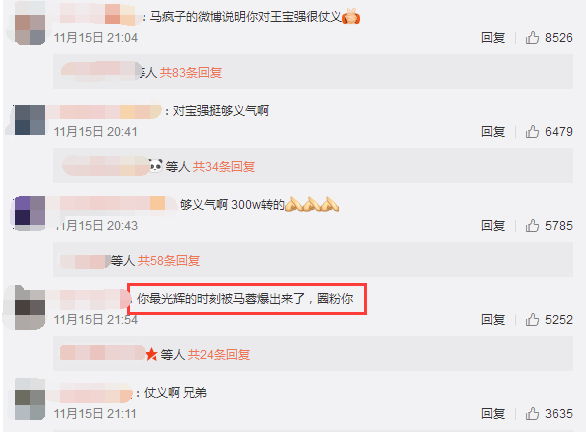Like the comment with 3635 likes
The width and height of the screenshot is (586, 432).
point(532,414)
